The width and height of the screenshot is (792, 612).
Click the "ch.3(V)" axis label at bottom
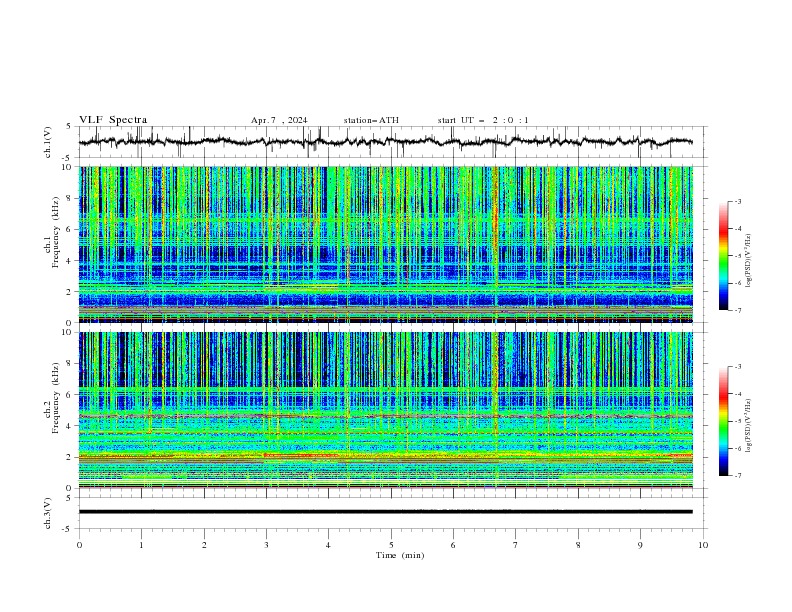coord(48,513)
